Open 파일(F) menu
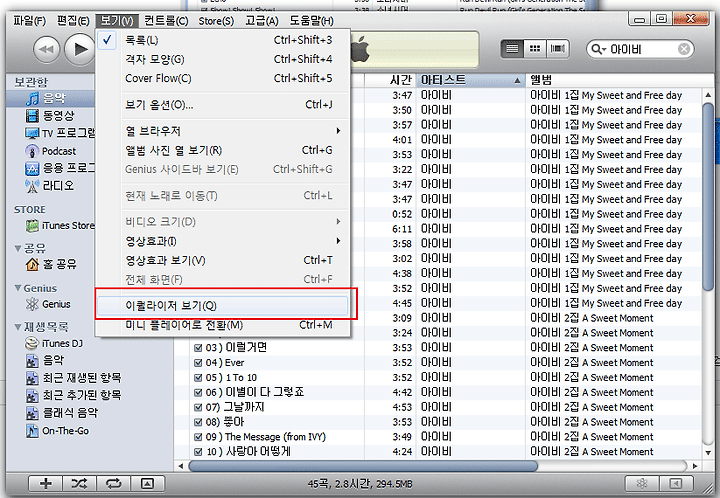The width and height of the screenshot is (720, 498). (x=29, y=21)
